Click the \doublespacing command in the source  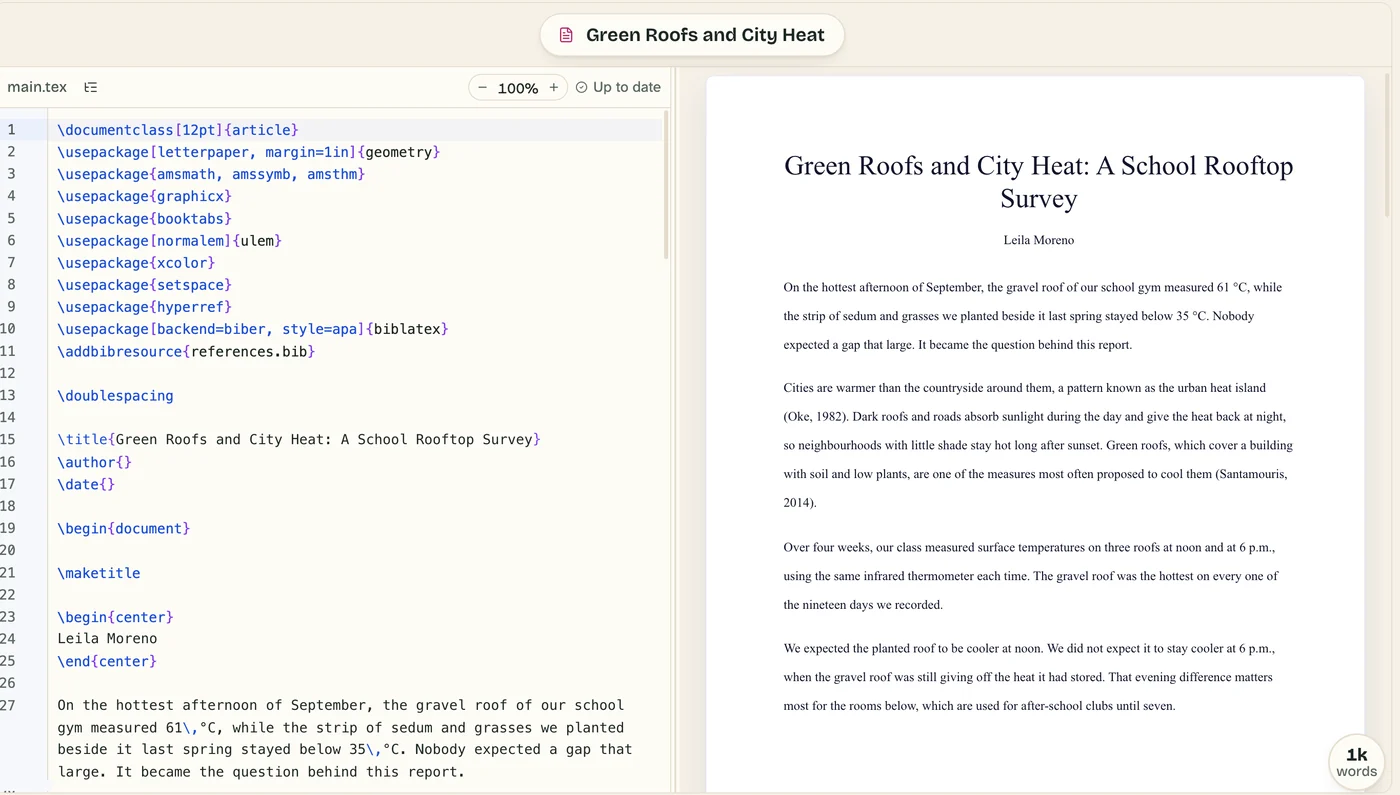click(115, 395)
